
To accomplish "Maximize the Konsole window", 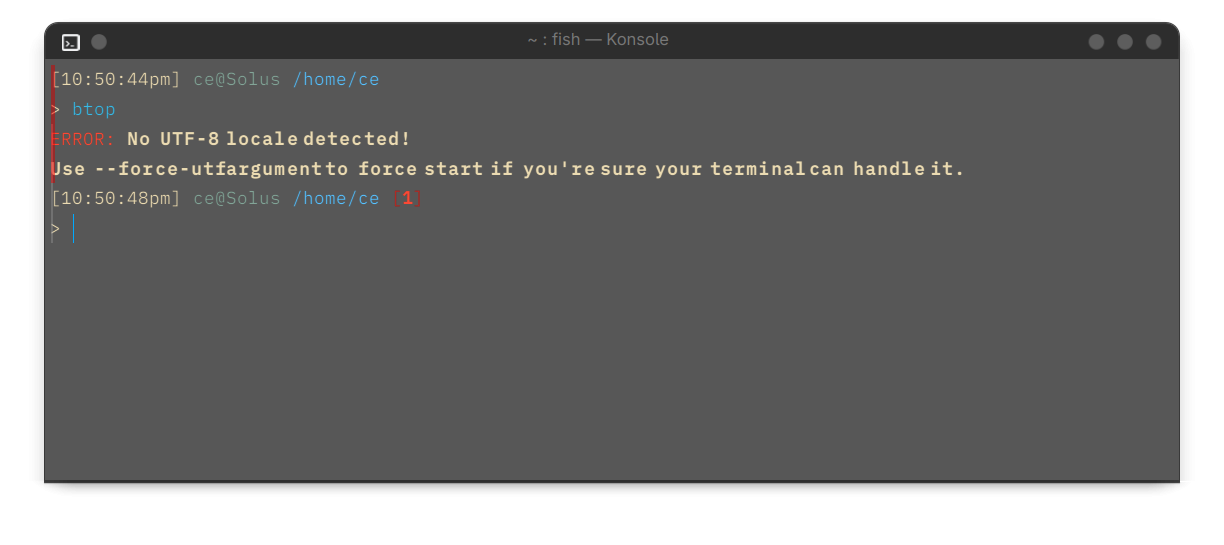I will click(1125, 42).
